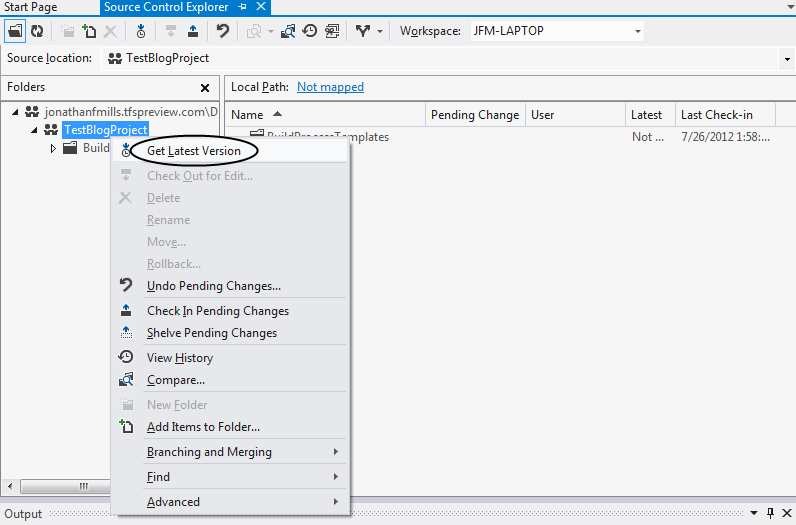Click the Add Items to Folder toolbar icon
796x525 pixels.
pyautogui.click(x=89, y=31)
